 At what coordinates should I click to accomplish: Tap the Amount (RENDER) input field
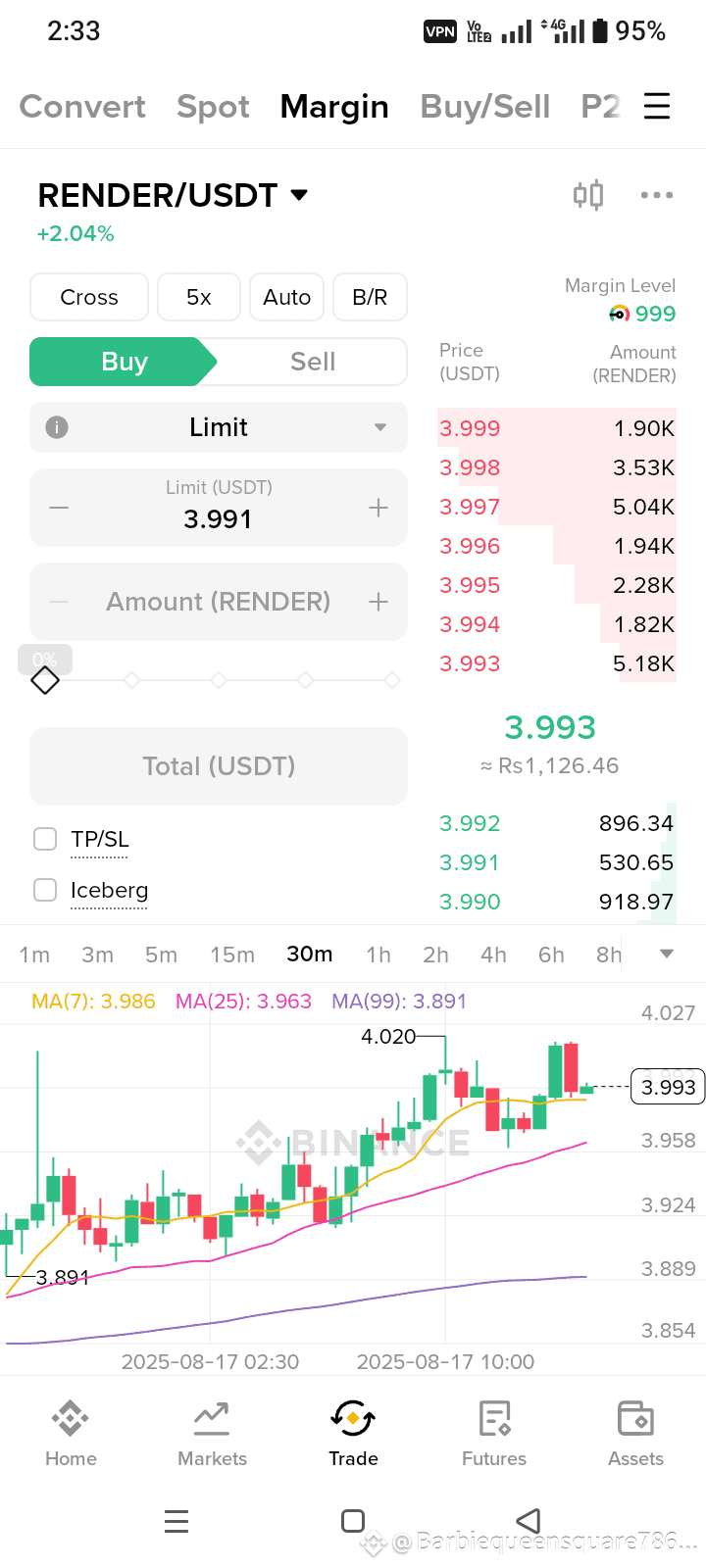[219, 602]
